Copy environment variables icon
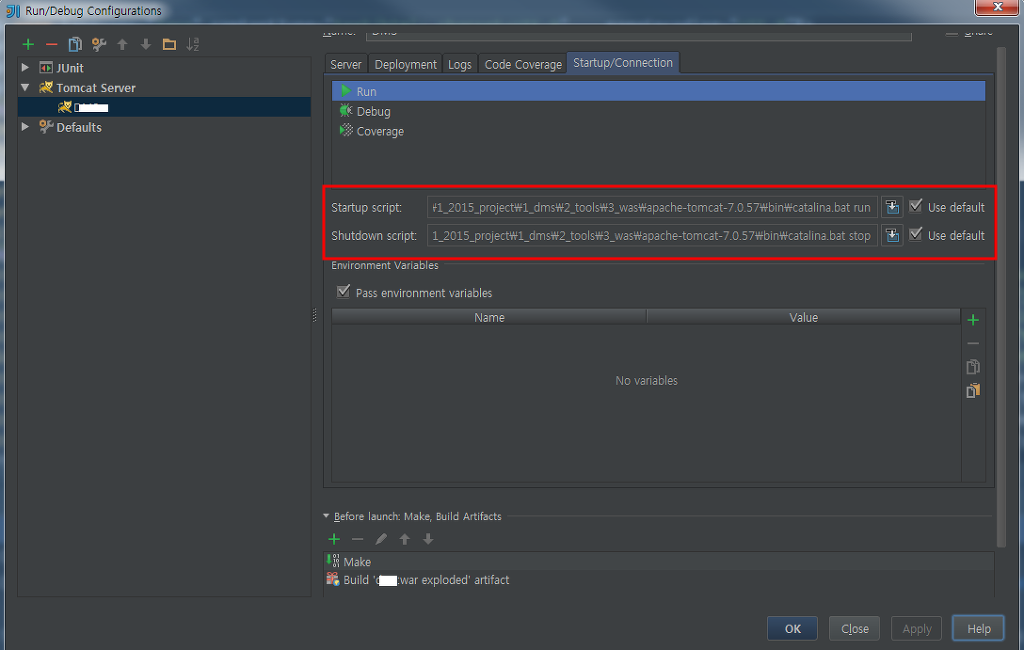 click(x=973, y=367)
